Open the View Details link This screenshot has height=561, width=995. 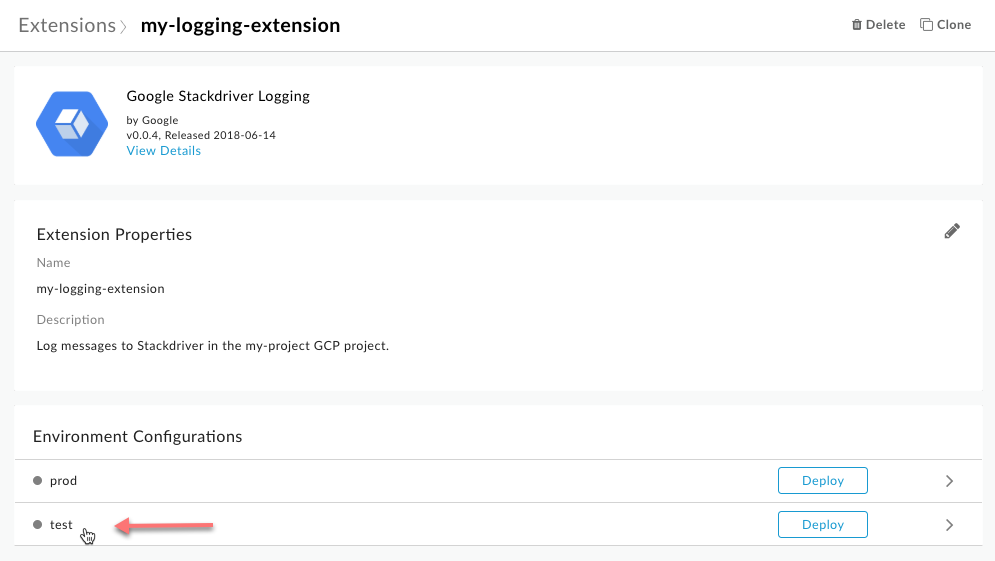coord(163,151)
